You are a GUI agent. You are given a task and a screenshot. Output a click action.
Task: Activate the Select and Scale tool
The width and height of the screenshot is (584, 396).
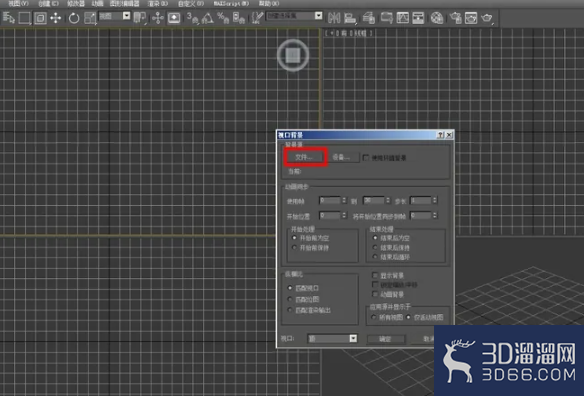tap(90, 18)
